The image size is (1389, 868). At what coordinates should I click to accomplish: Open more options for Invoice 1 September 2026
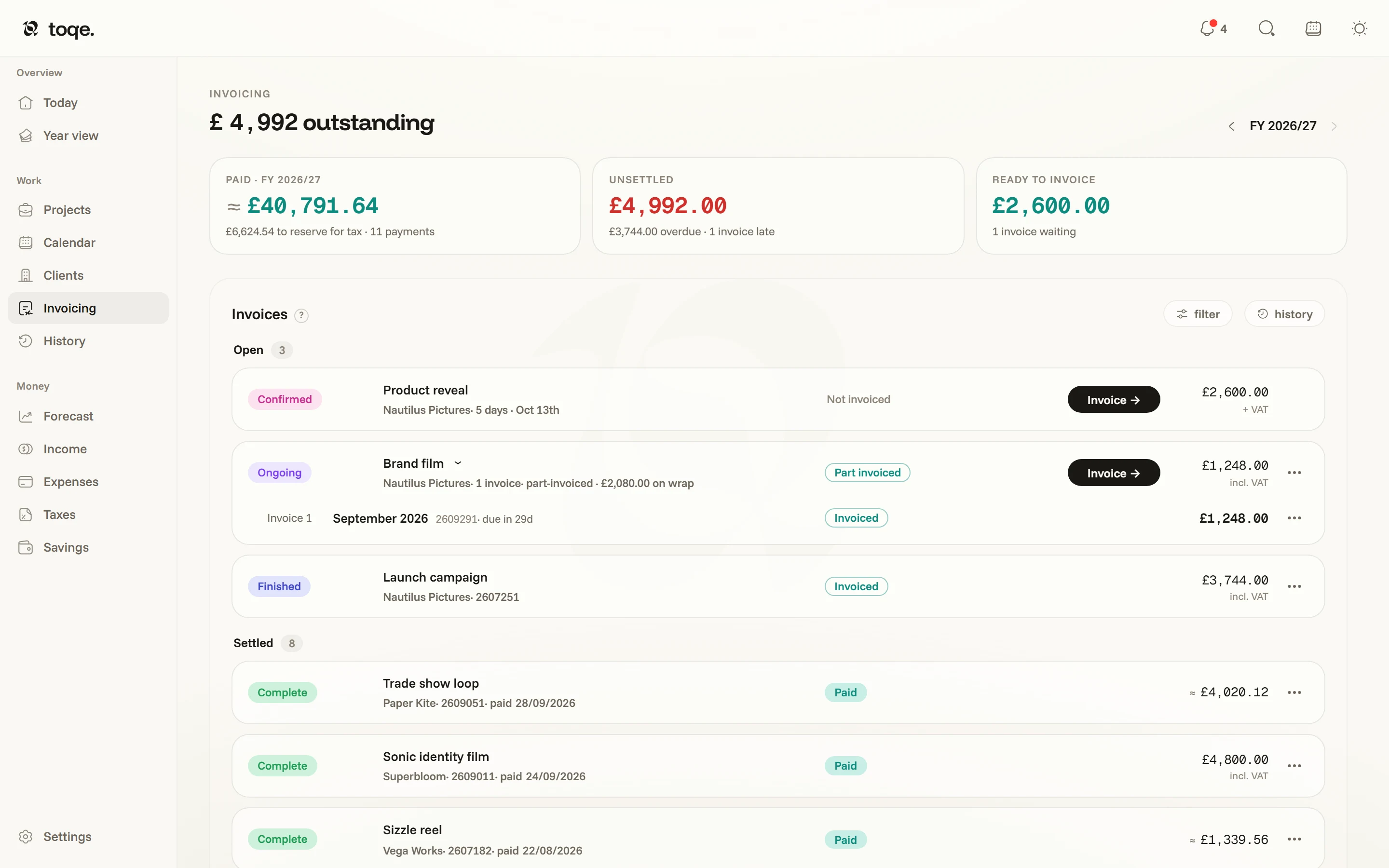coord(1294,518)
